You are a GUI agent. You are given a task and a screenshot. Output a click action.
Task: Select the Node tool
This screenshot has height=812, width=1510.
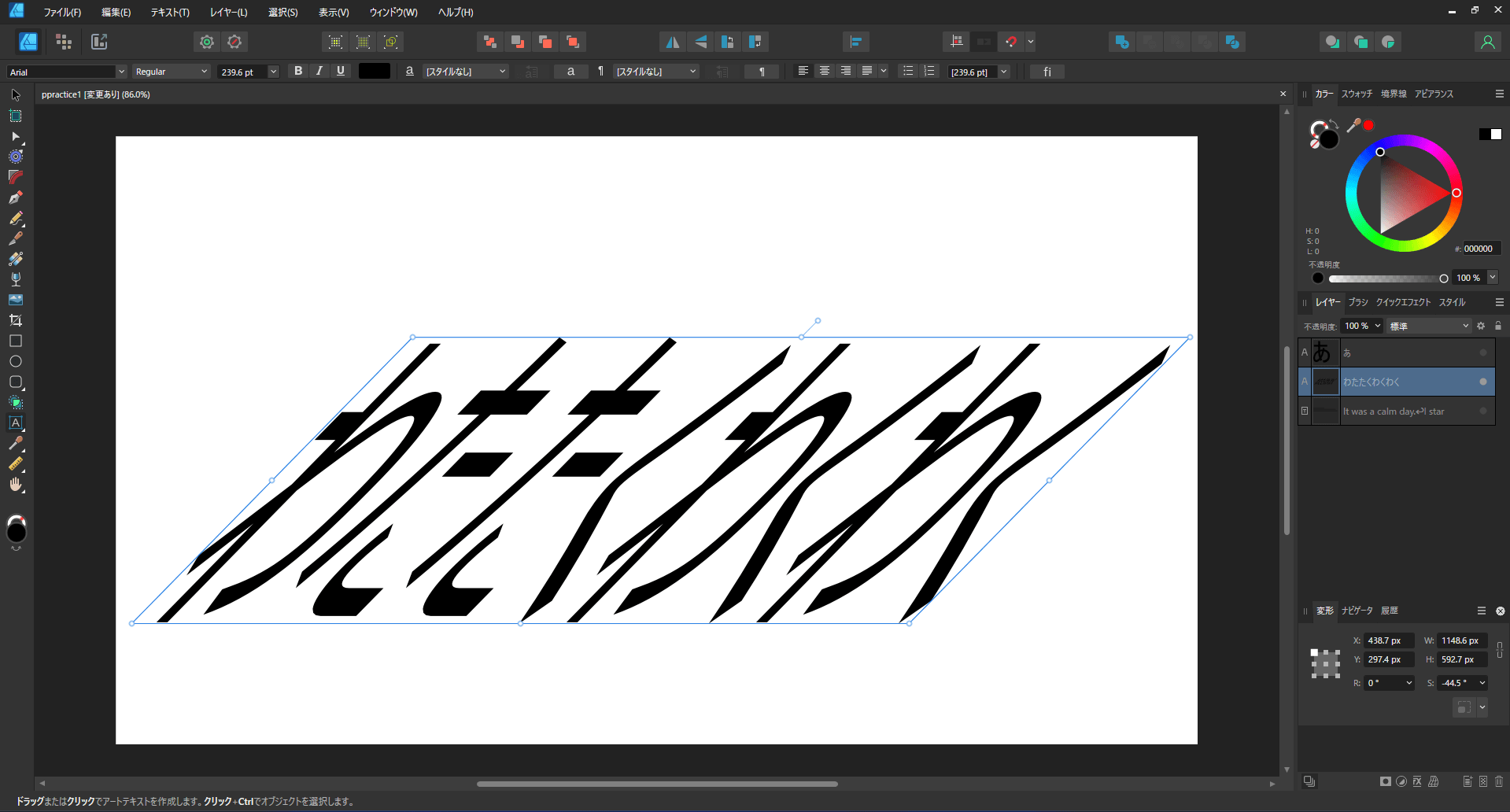point(16,136)
